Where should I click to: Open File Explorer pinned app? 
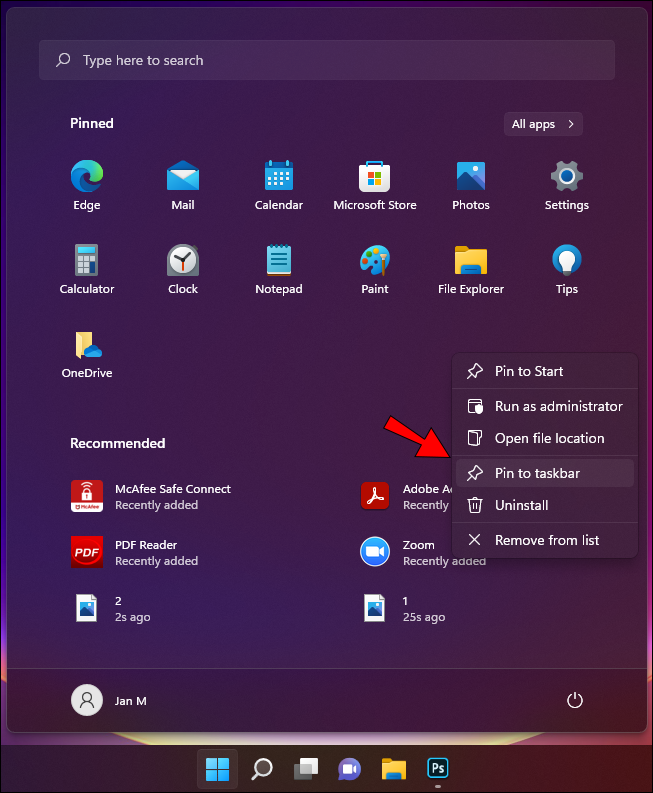tap(471, 269)
